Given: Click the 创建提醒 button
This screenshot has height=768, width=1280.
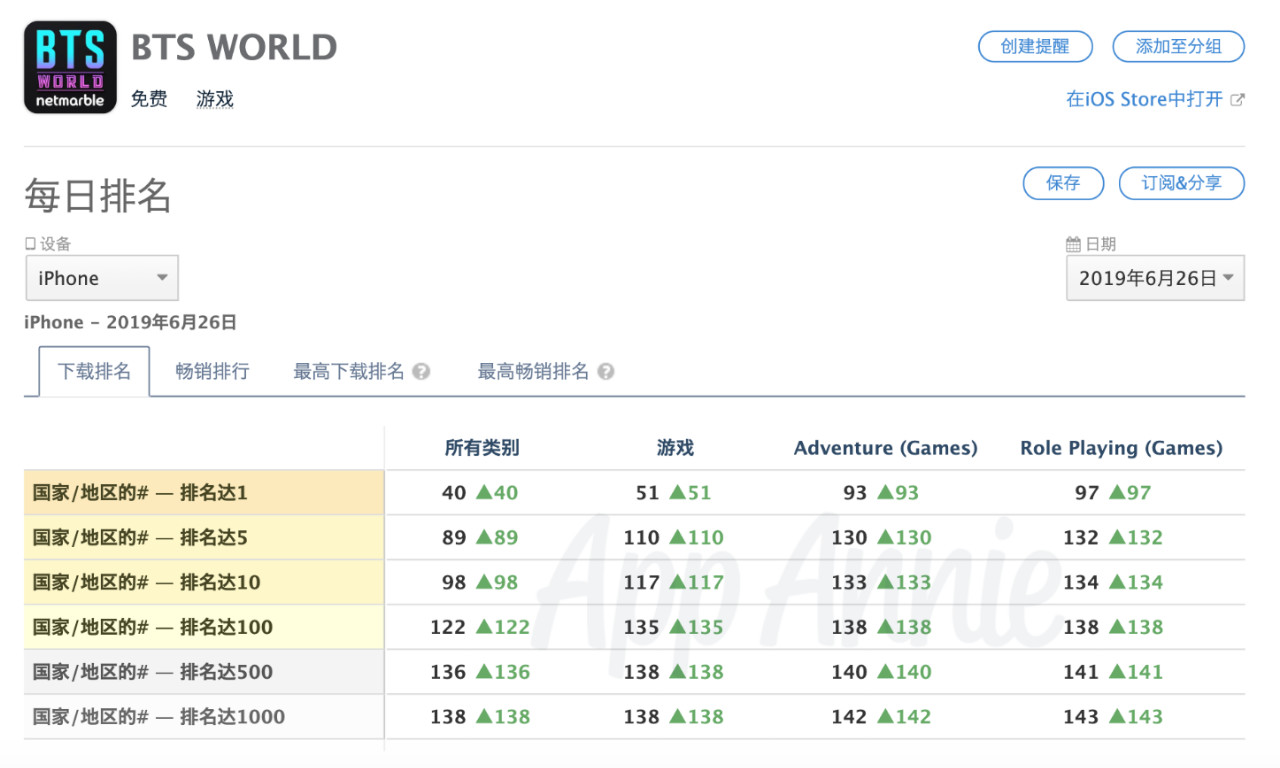Looking at the screenshot, I should 1035,46.
